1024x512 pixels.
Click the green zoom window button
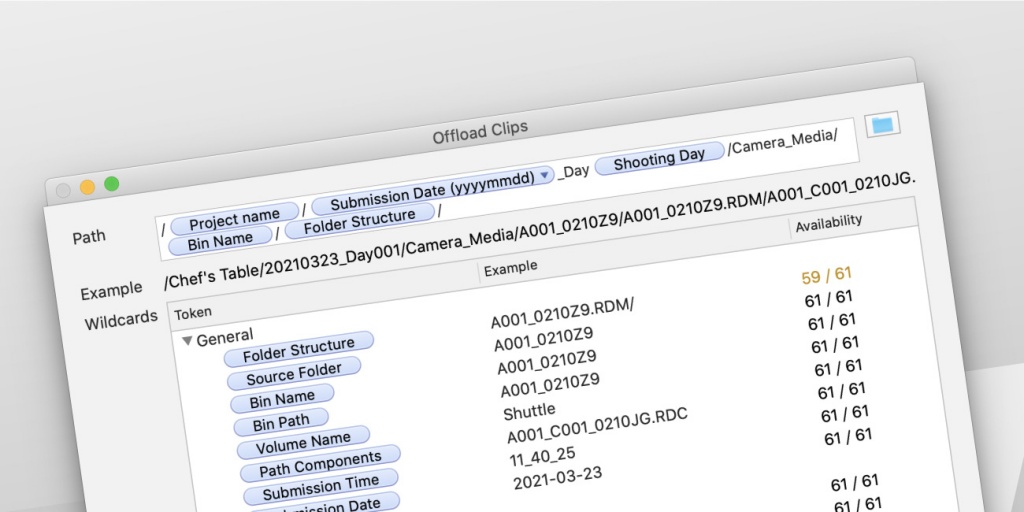pos(112,184)
